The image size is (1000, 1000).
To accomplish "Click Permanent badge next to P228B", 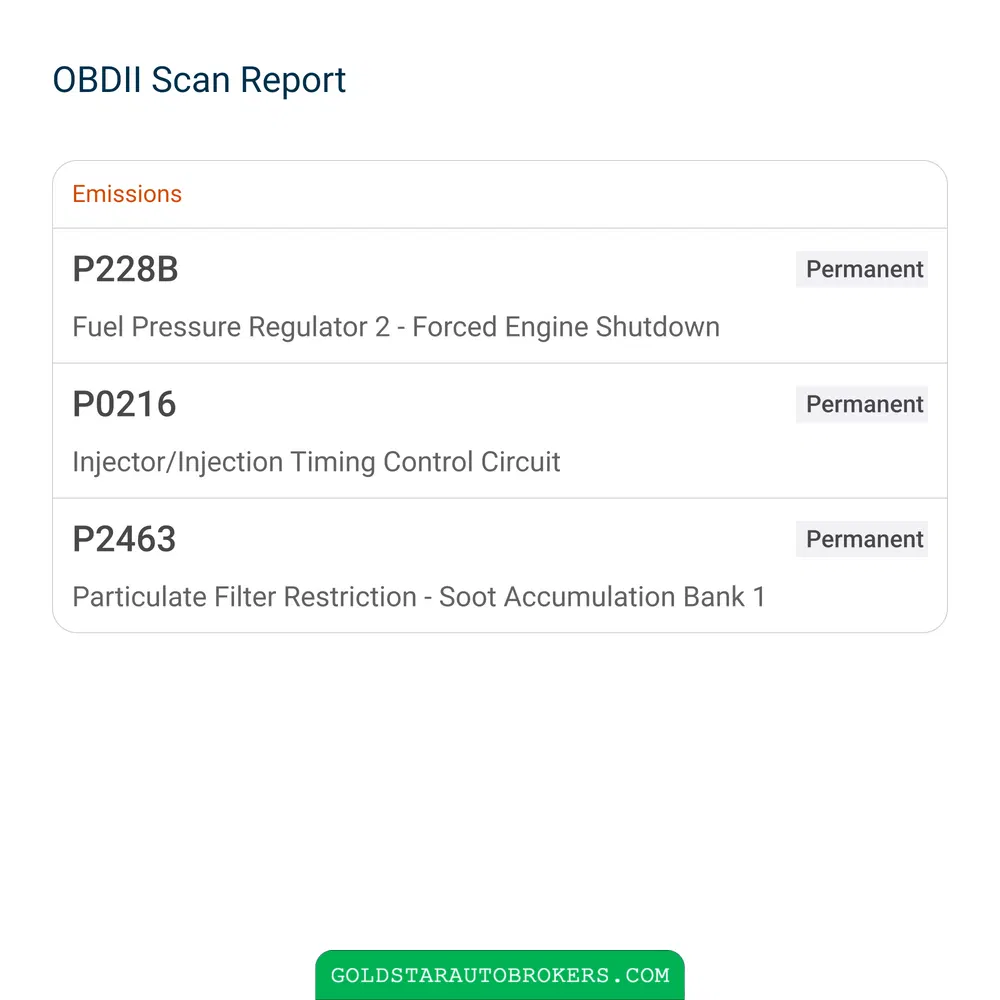I will coord(862,269).
